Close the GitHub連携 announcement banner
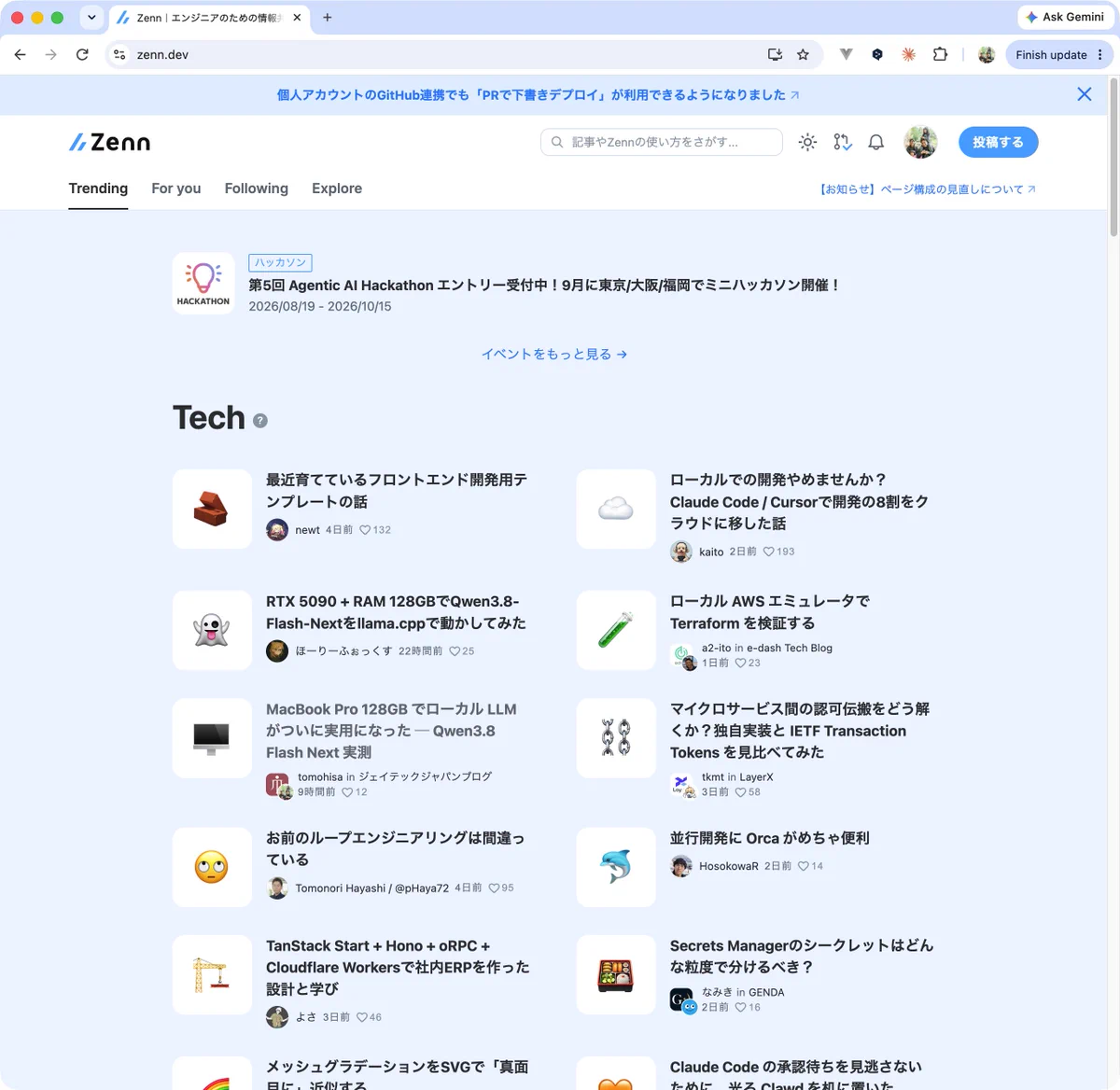 tap(1084, 94)
